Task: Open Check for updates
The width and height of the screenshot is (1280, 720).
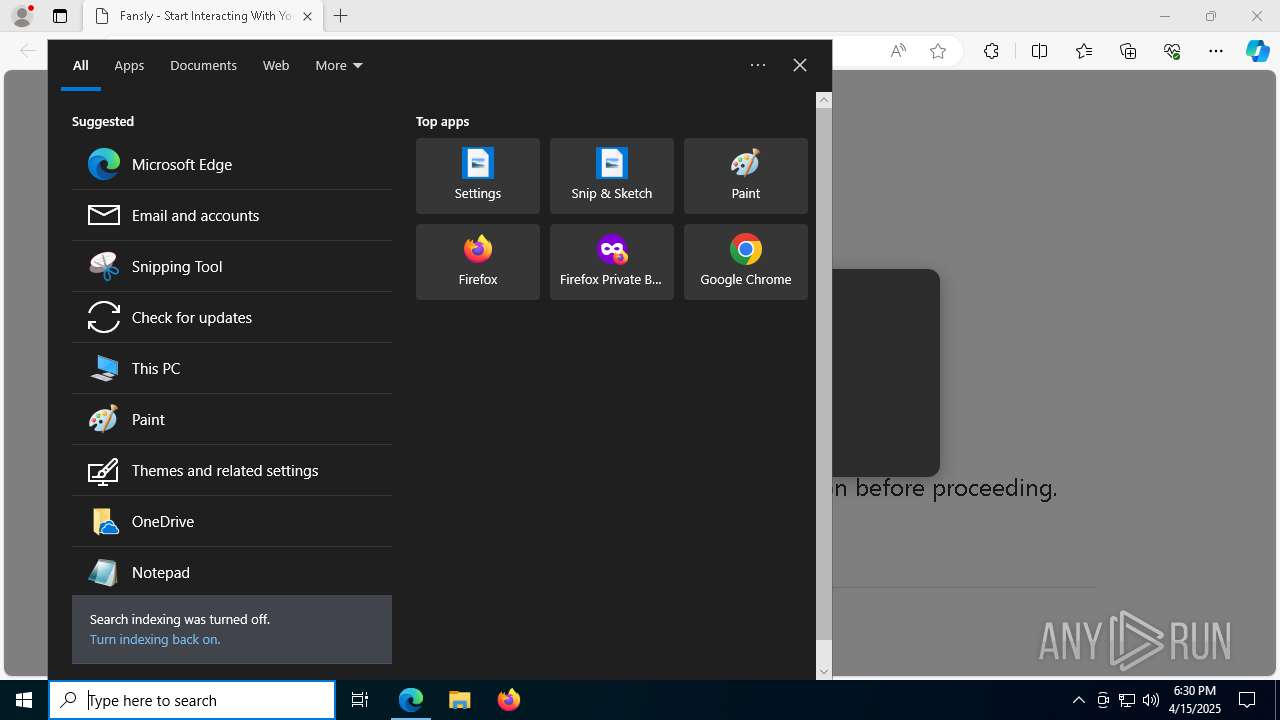Action: pyautogui.click(x=231, y=317)
